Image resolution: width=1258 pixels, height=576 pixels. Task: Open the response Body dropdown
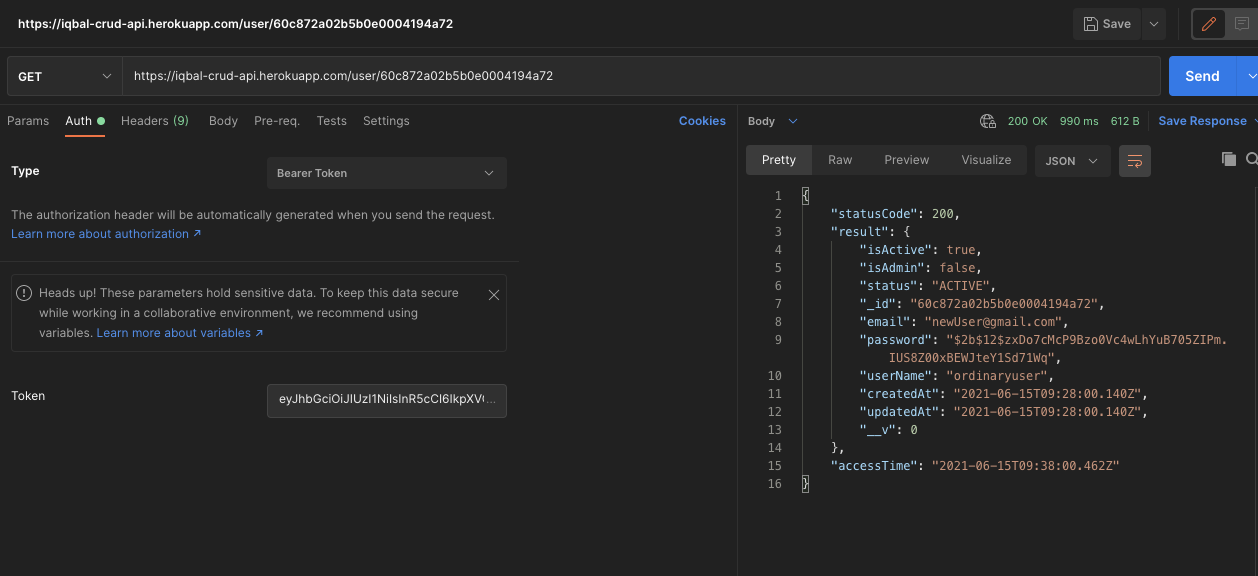pyautogui.click(x=773, y=121)
